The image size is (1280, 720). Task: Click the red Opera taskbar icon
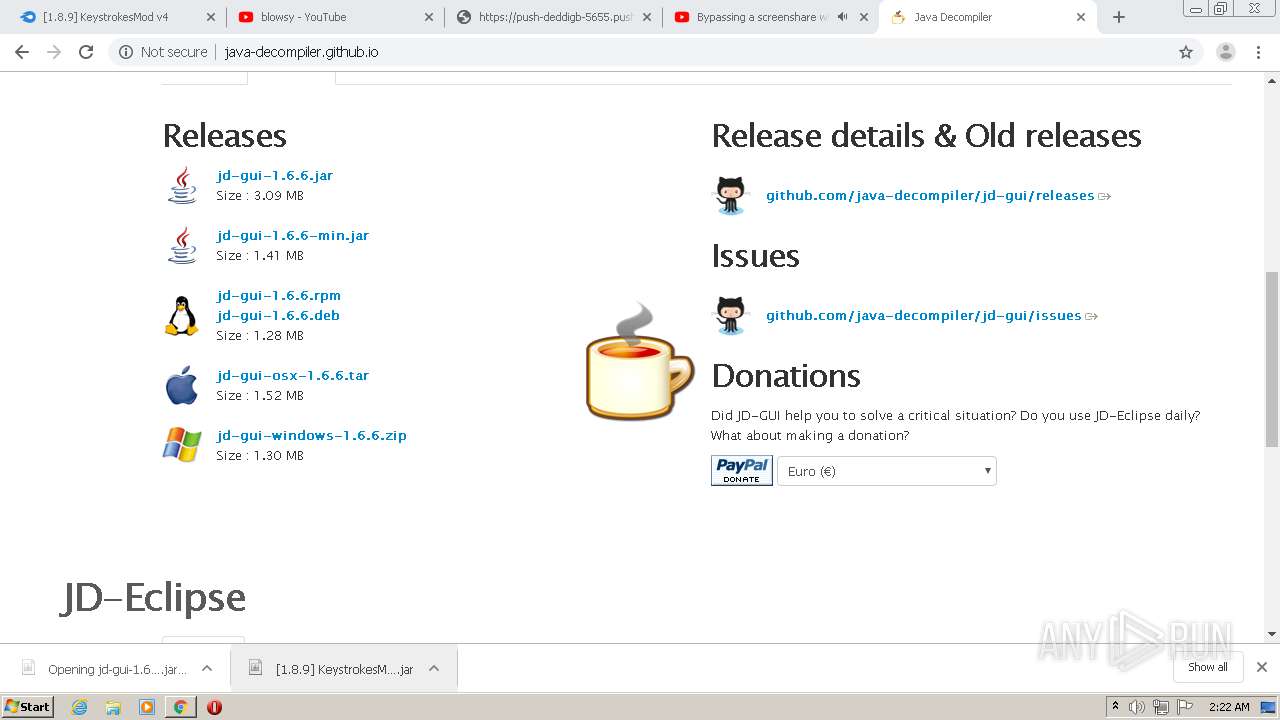(214, 707)
